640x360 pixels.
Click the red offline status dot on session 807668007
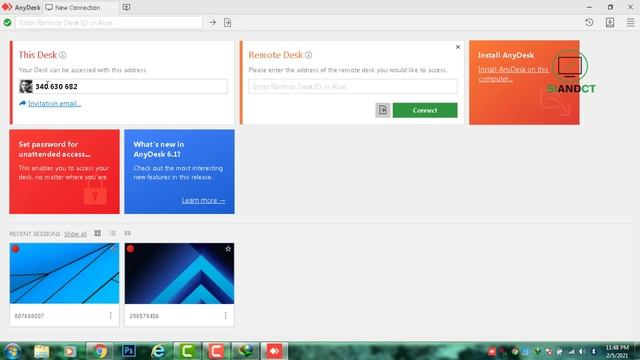16,249
